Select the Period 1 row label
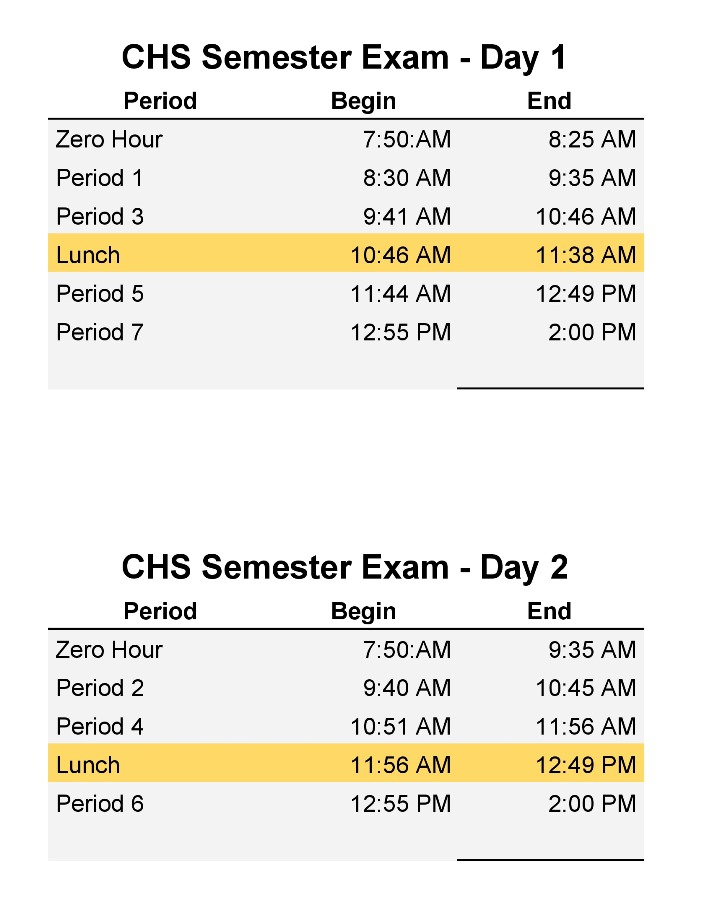The image size is (709, 900). pos(100,178)
